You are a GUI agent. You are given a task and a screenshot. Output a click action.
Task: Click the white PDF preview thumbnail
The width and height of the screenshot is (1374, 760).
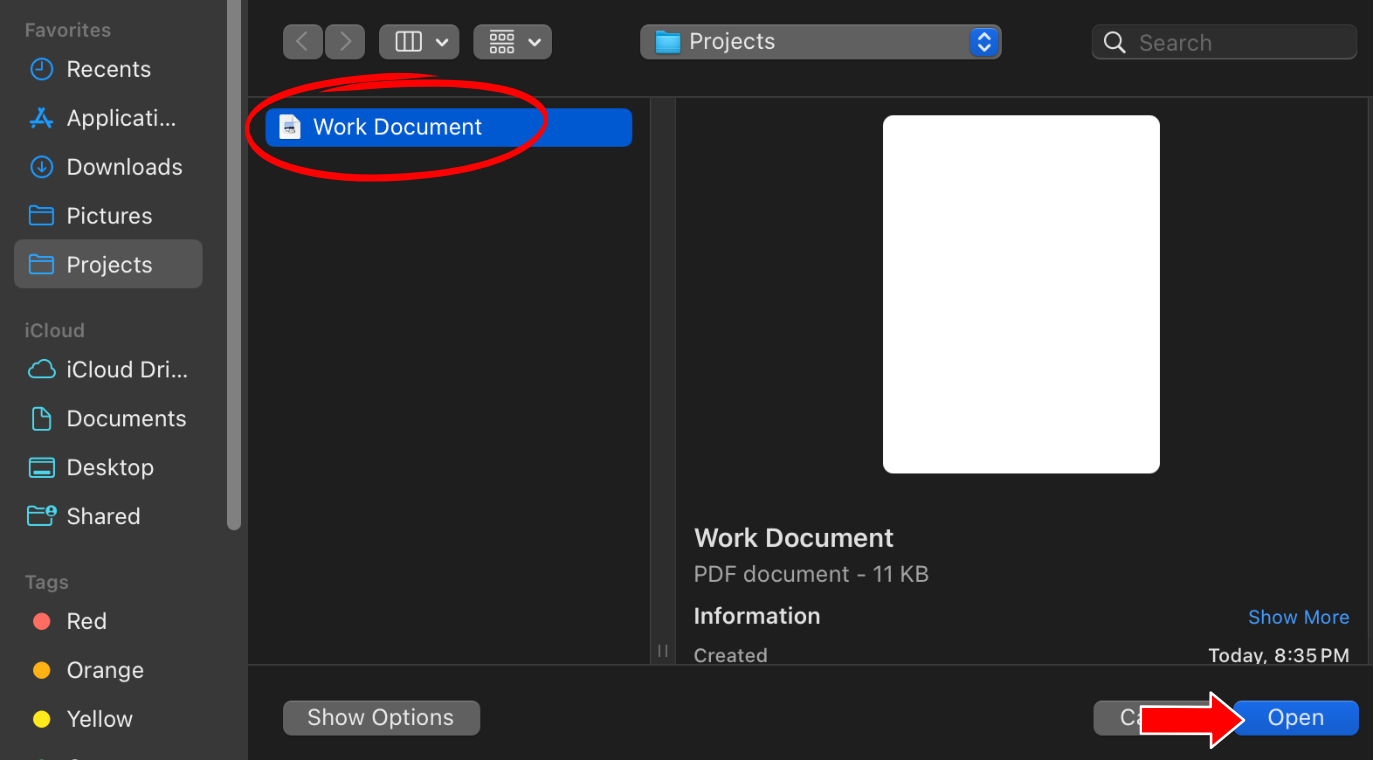[1021, 294]
